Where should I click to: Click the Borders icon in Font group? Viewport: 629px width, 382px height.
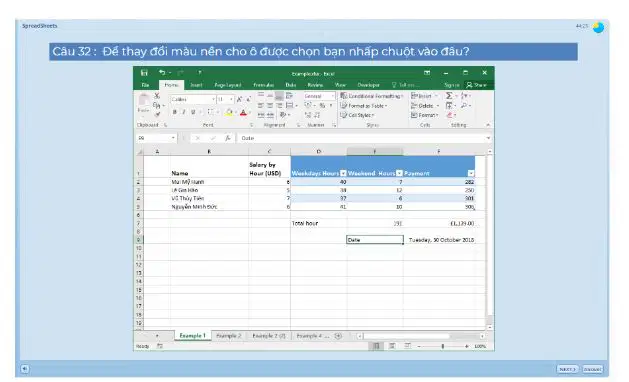click(210, 112)
